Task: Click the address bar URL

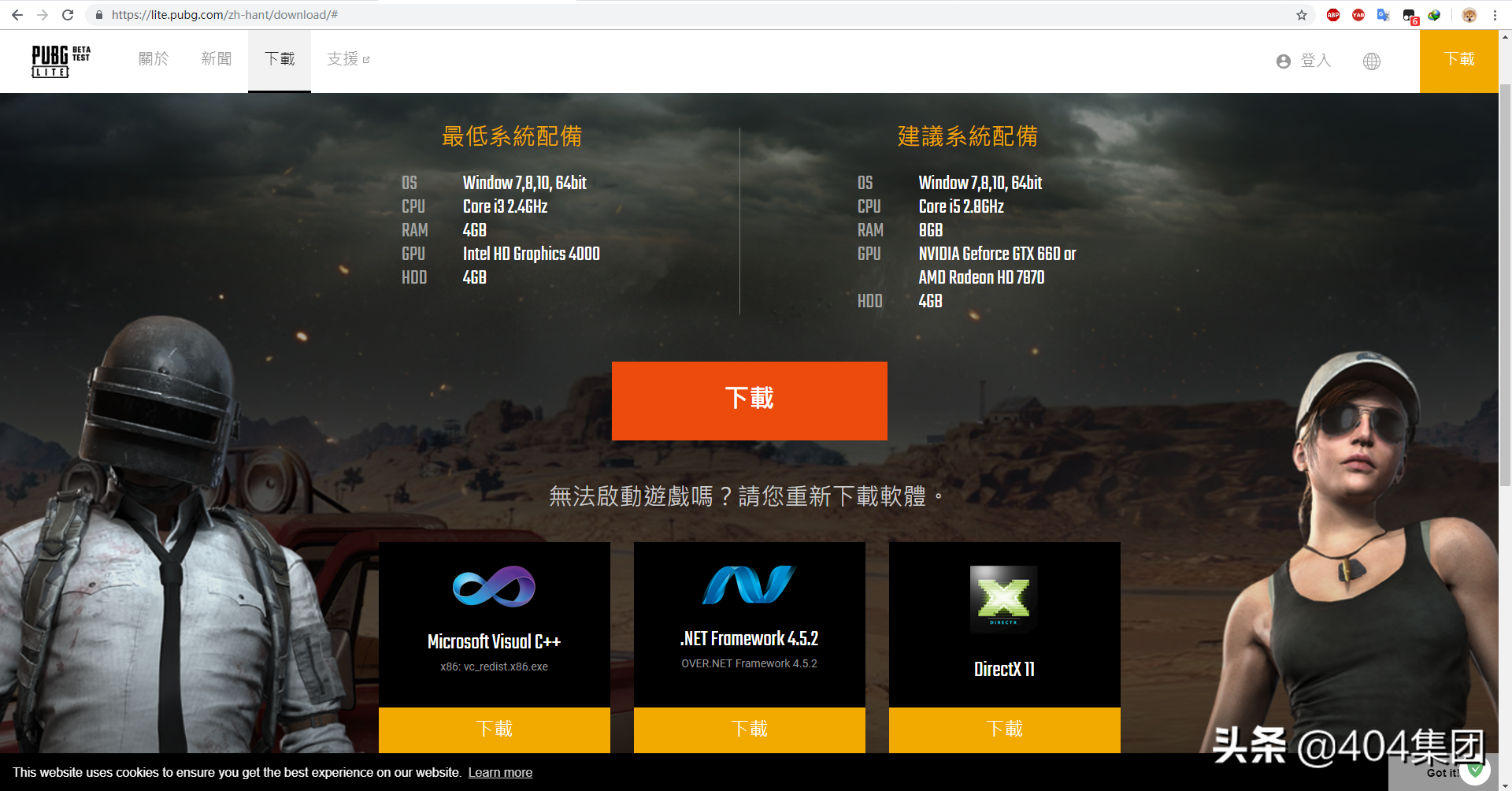Action: pyautogui.click(x=225, y=15)
